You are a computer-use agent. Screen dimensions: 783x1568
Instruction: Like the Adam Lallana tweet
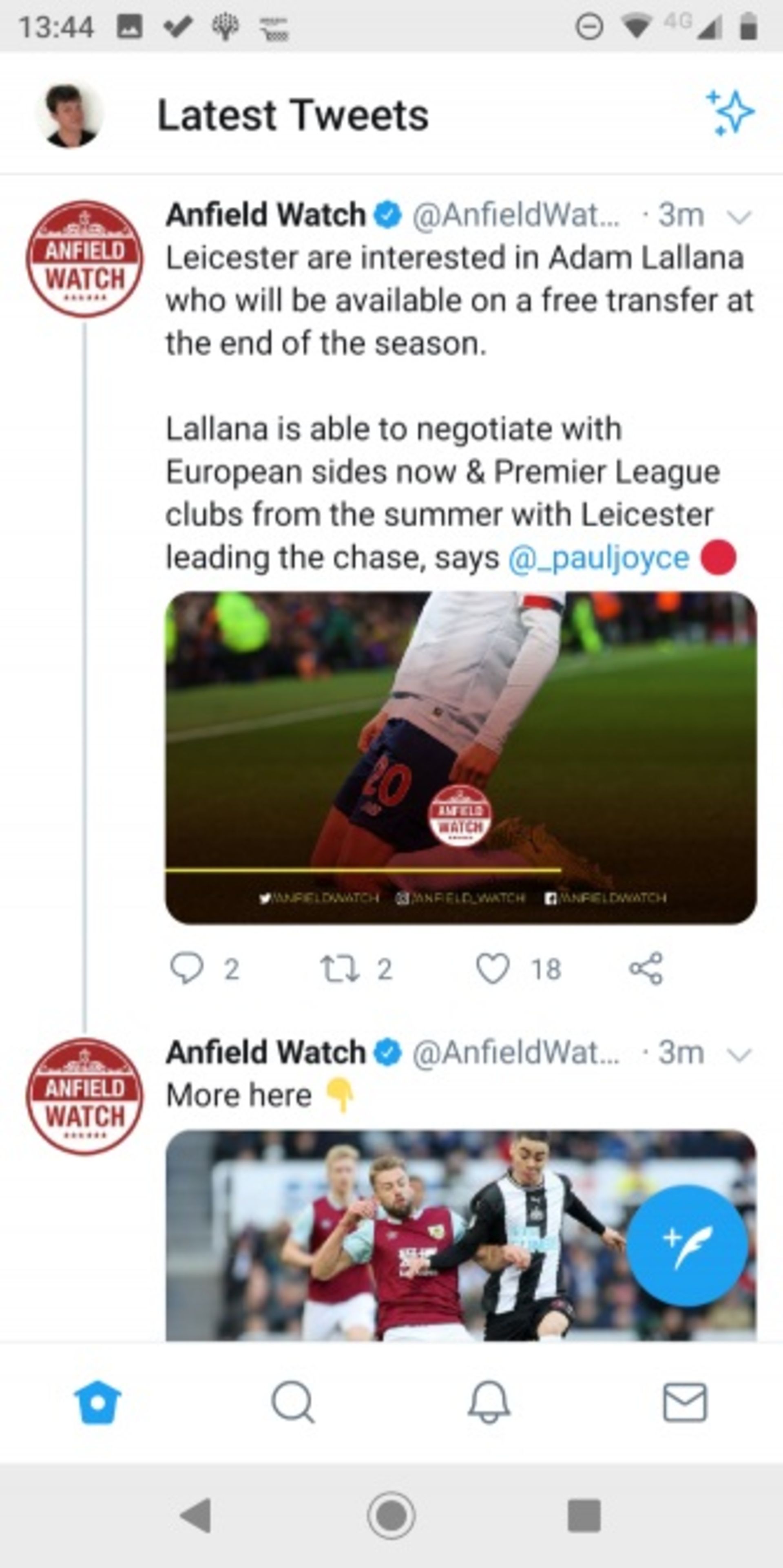(x=493, y=968)
